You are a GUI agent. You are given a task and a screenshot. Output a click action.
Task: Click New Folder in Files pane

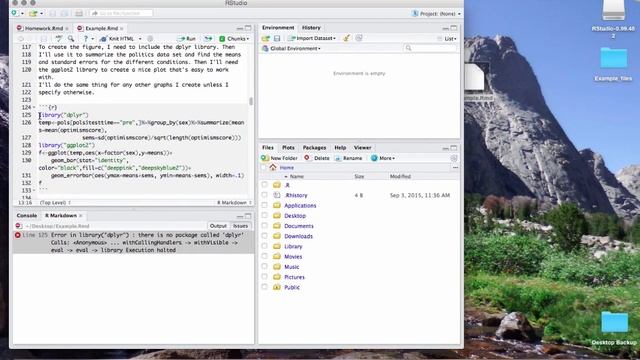pyautogui.click(x=280, y=158)
